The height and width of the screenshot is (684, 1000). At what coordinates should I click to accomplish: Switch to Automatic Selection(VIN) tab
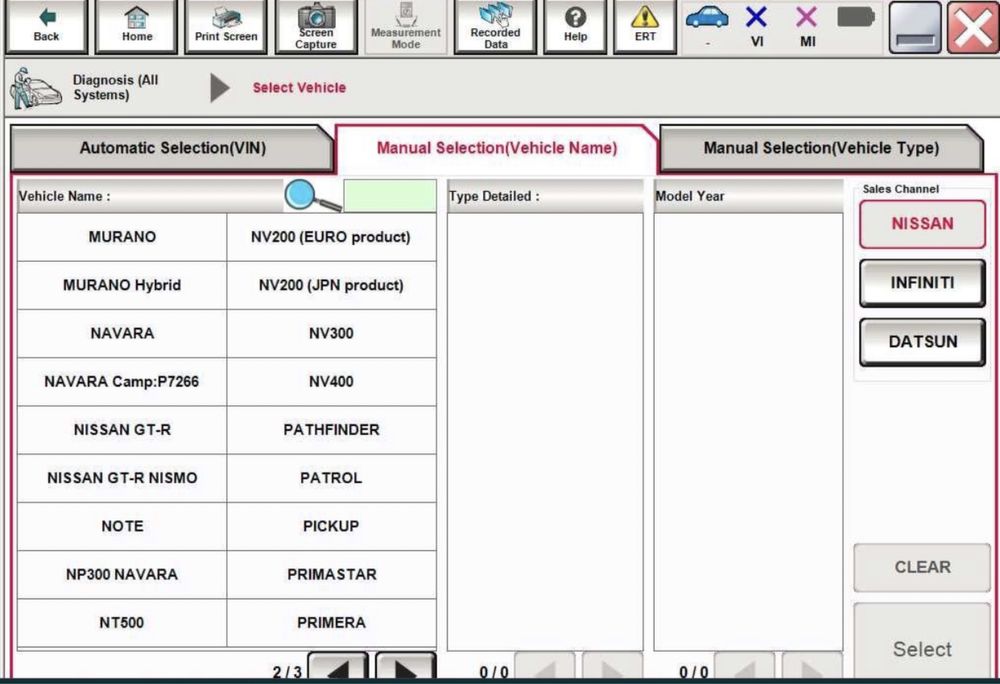click(172, 148)
